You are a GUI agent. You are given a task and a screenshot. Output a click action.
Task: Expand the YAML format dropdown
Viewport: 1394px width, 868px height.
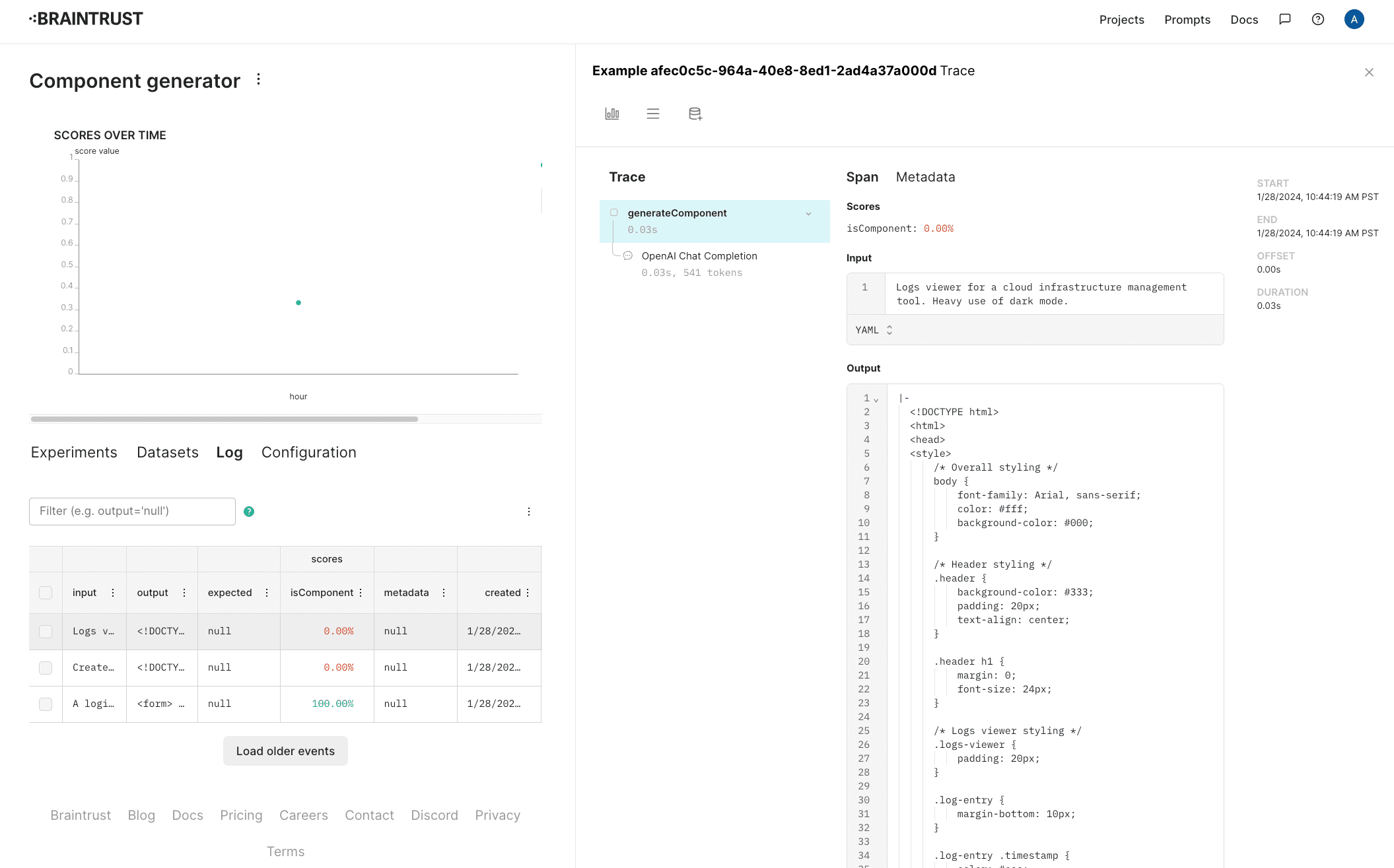point(873,330)
